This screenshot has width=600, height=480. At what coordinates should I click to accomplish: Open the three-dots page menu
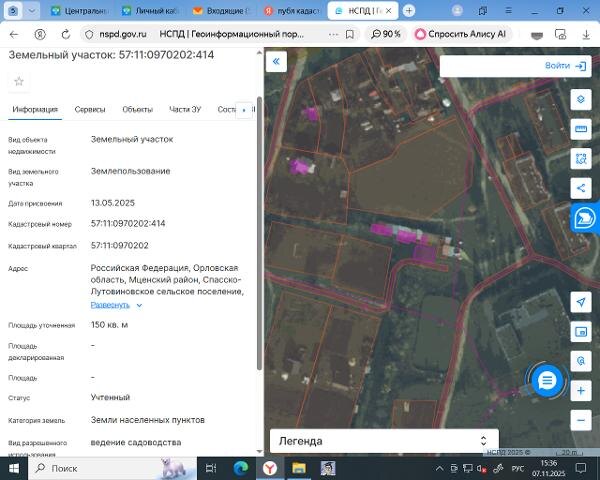click(x=333, y=34)
